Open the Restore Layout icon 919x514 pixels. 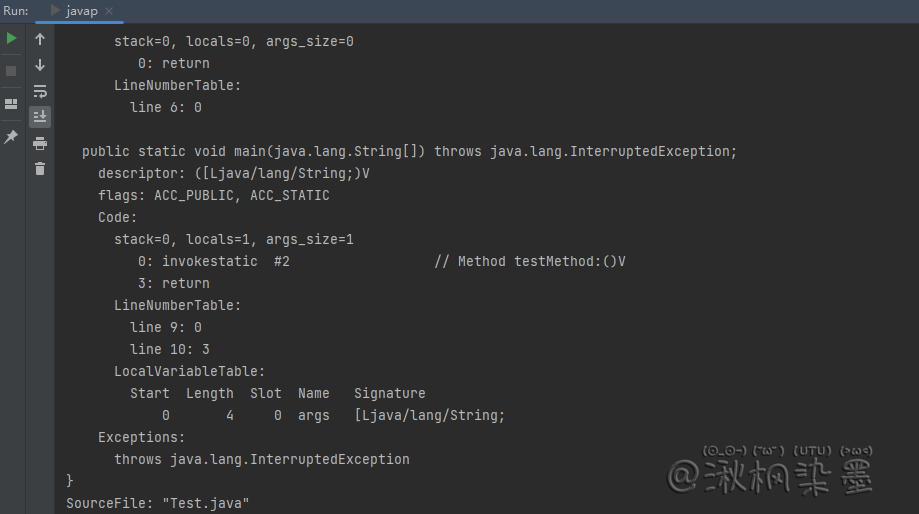point(11,104)
